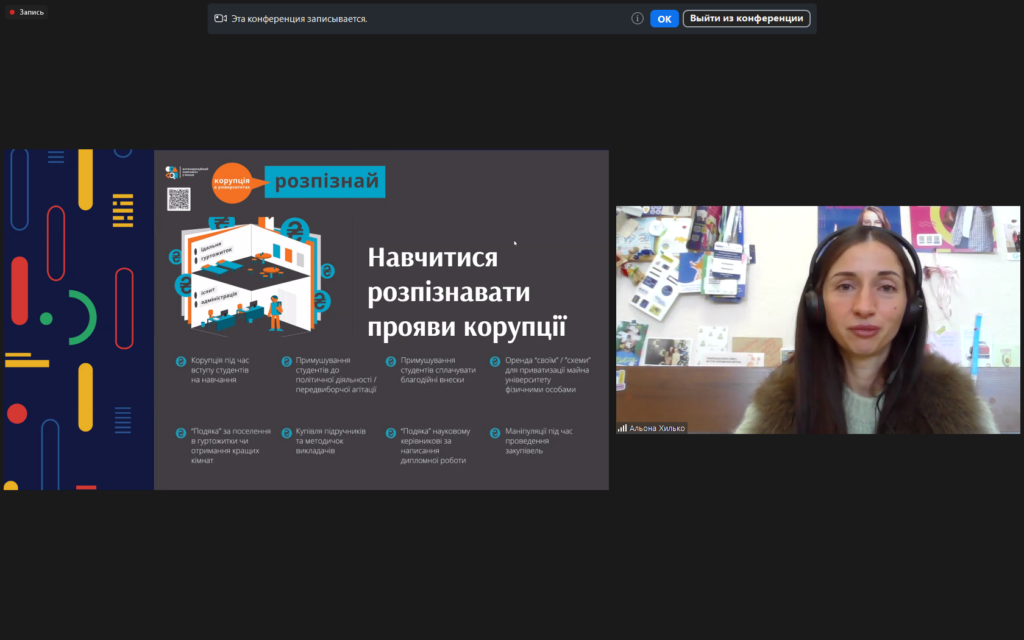This screenshot has width=1024, height=640.
Task: Click the signal strength icon by Альона Хилько
Action: [x=622, y=428]
